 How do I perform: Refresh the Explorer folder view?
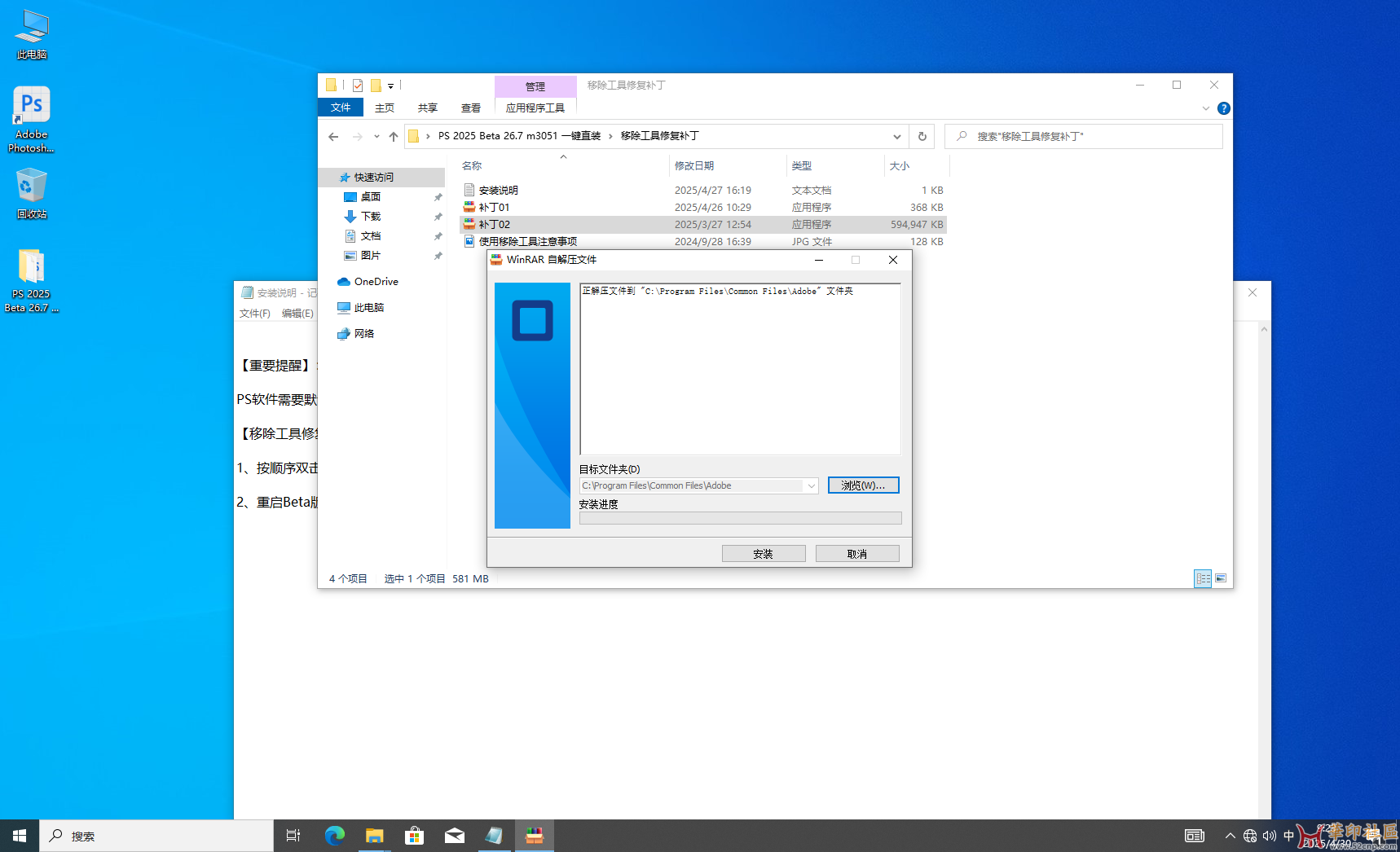coord(922,137)
